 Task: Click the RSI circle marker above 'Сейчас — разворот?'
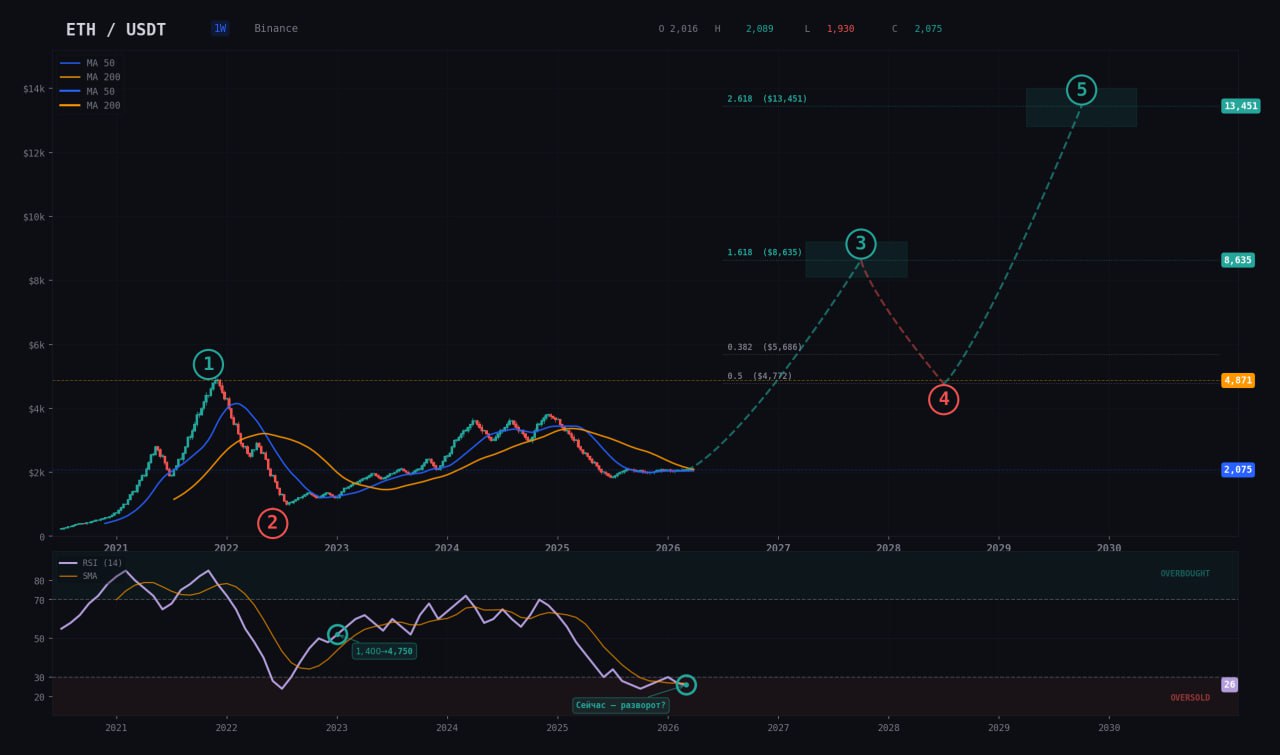pyautogui.click(x=685, y=685)
